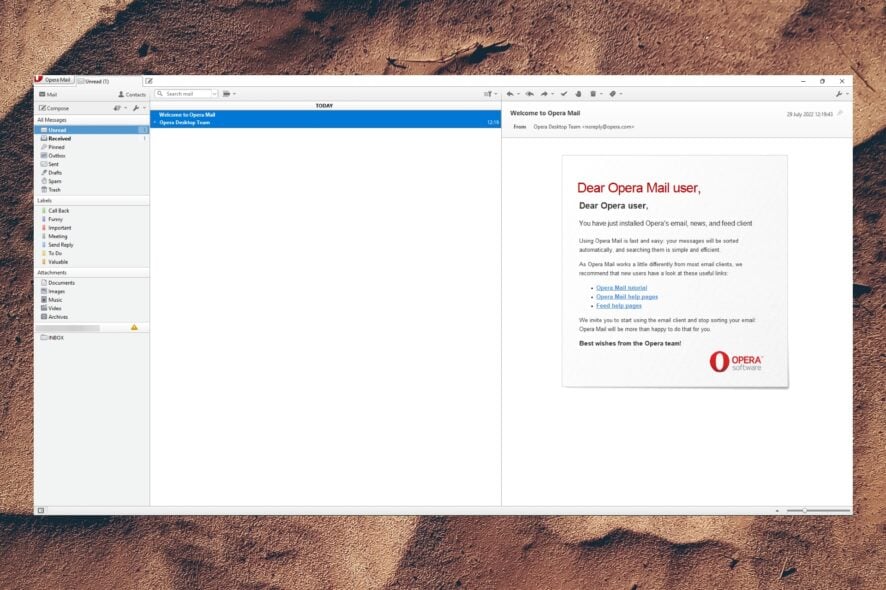This screenshot has width=886, height=590.
Task: Click the Forward icon
Action: tap(546, 94)
